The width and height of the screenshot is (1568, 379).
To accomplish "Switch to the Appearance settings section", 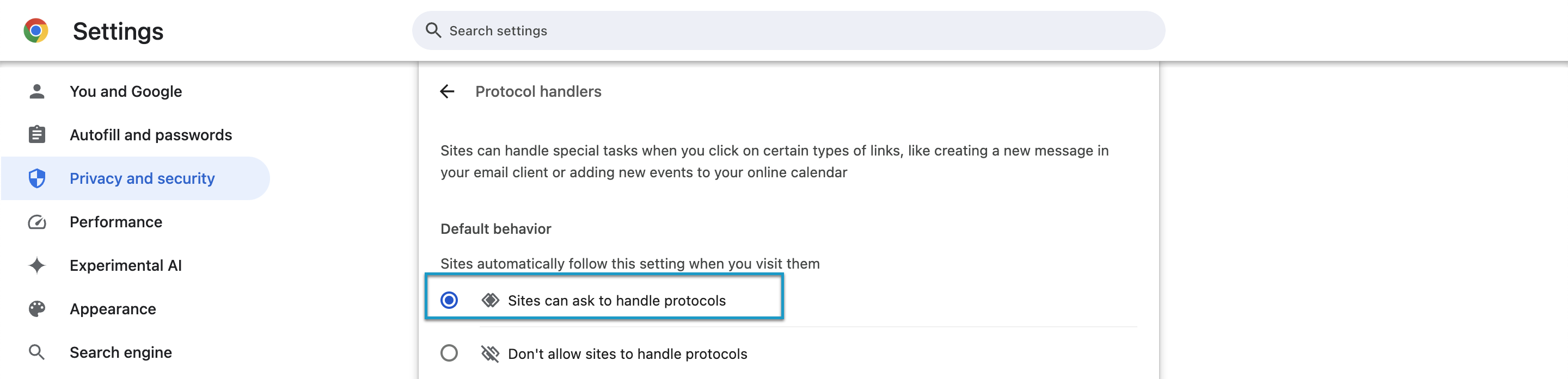I will (113, 308).
